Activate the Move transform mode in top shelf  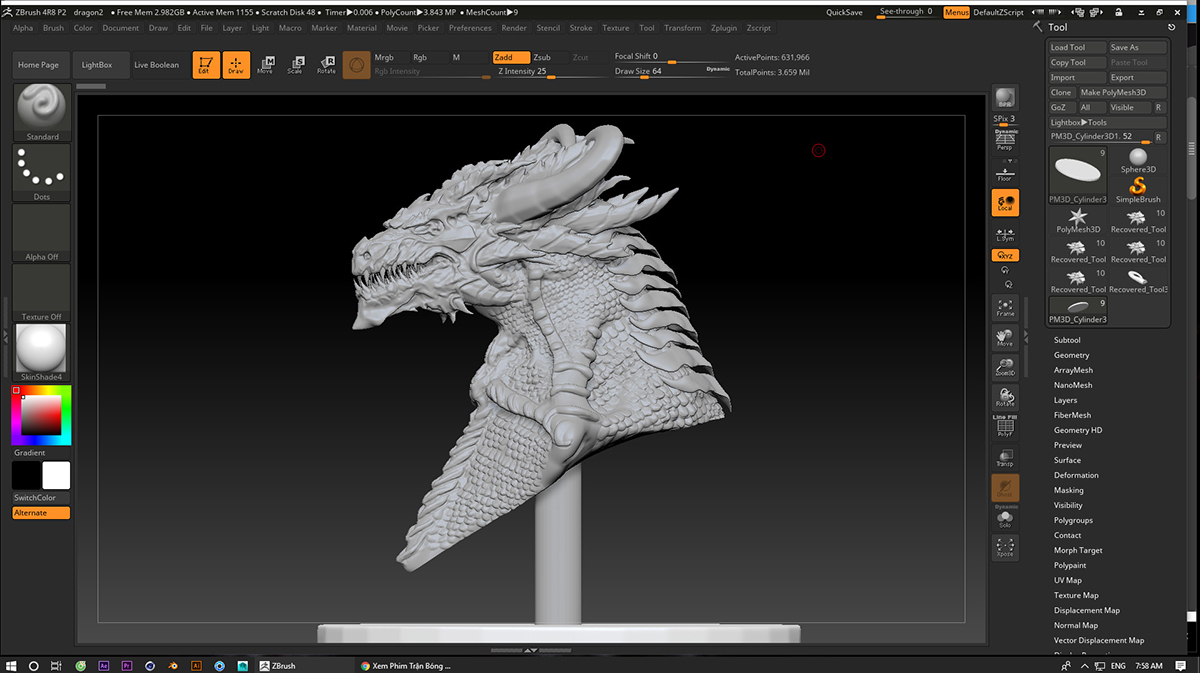tap(265, 65)
